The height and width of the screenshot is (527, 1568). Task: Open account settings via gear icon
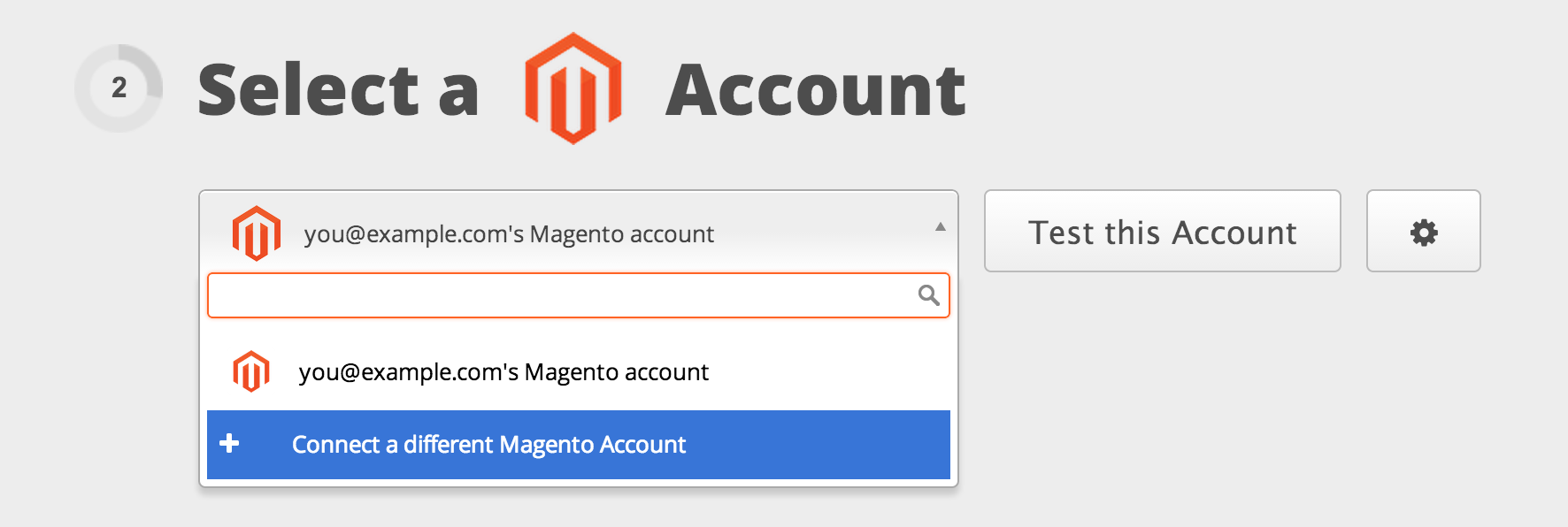tap(1424, 233)
